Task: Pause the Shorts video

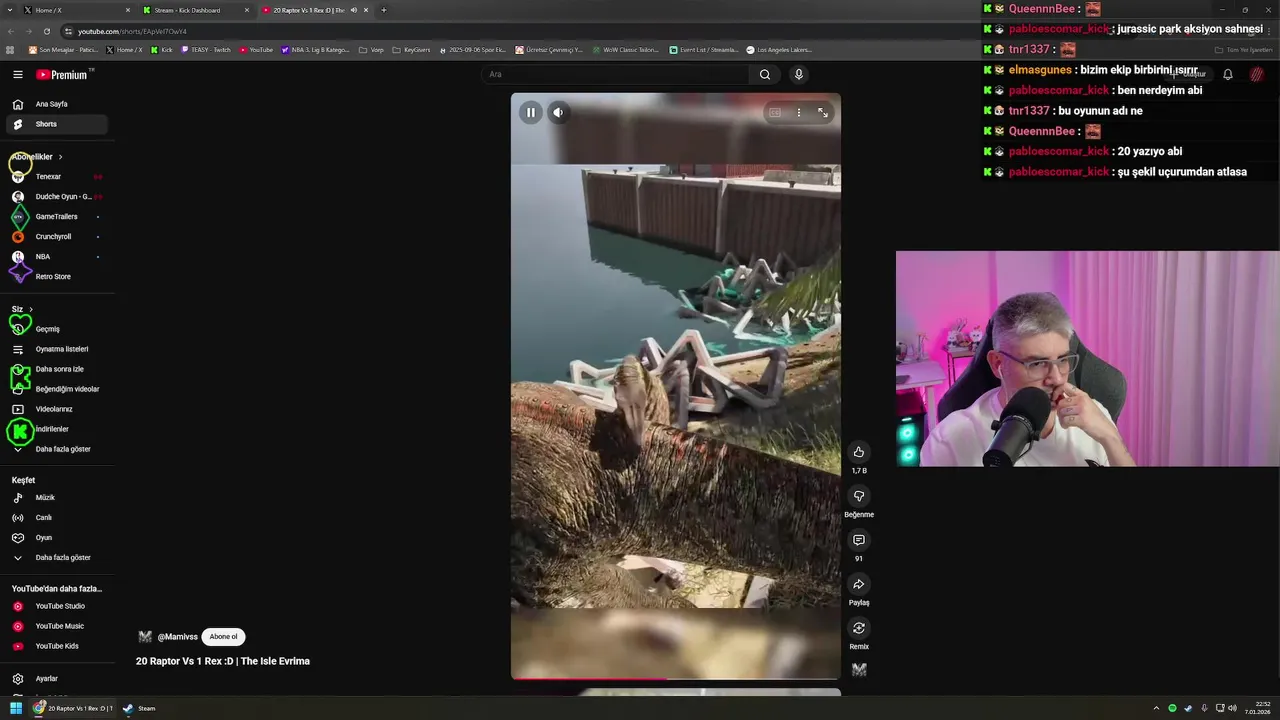Action: tap(531, 113)
